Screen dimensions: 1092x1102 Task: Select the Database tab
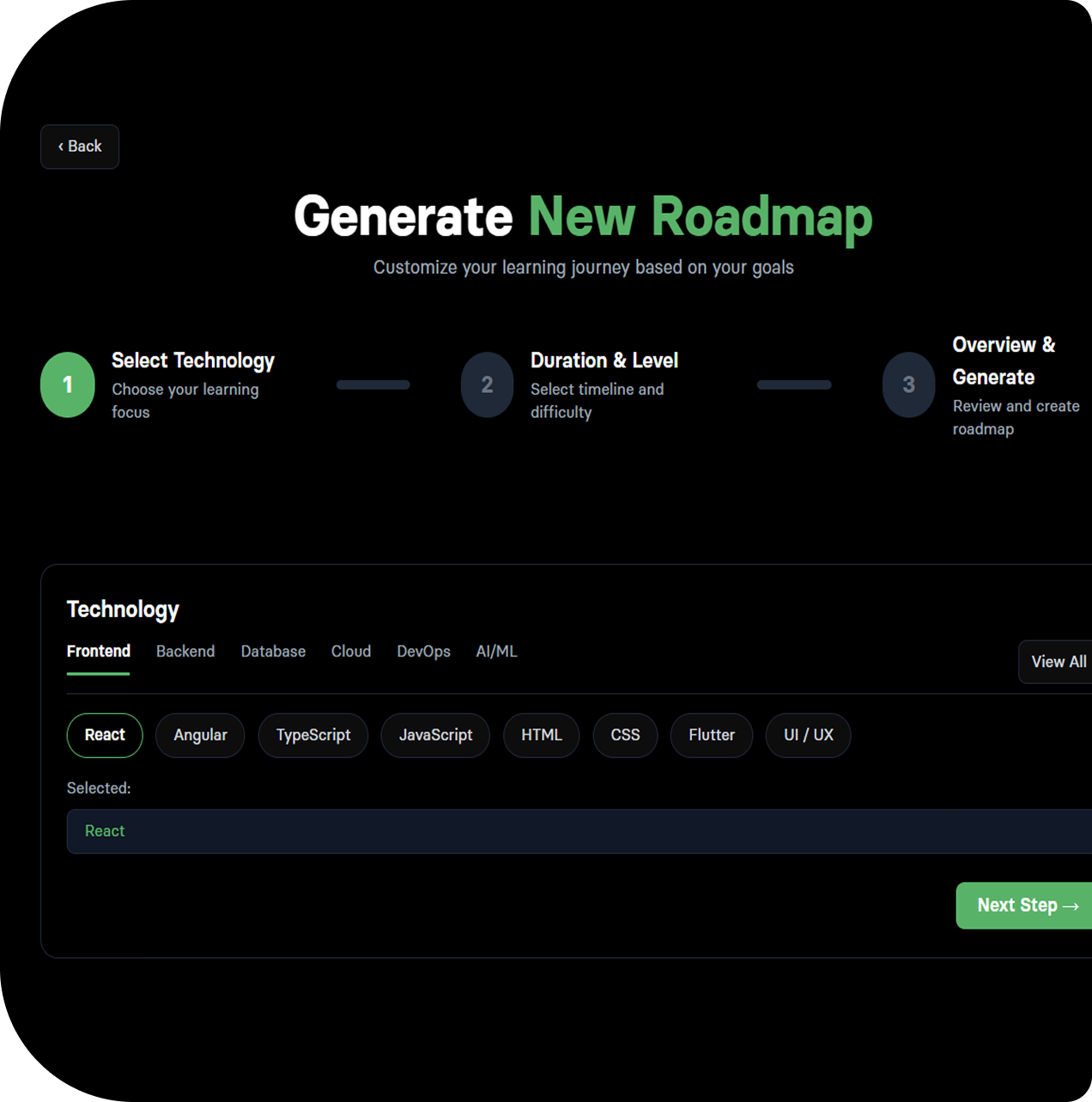[x=273, y=651]
